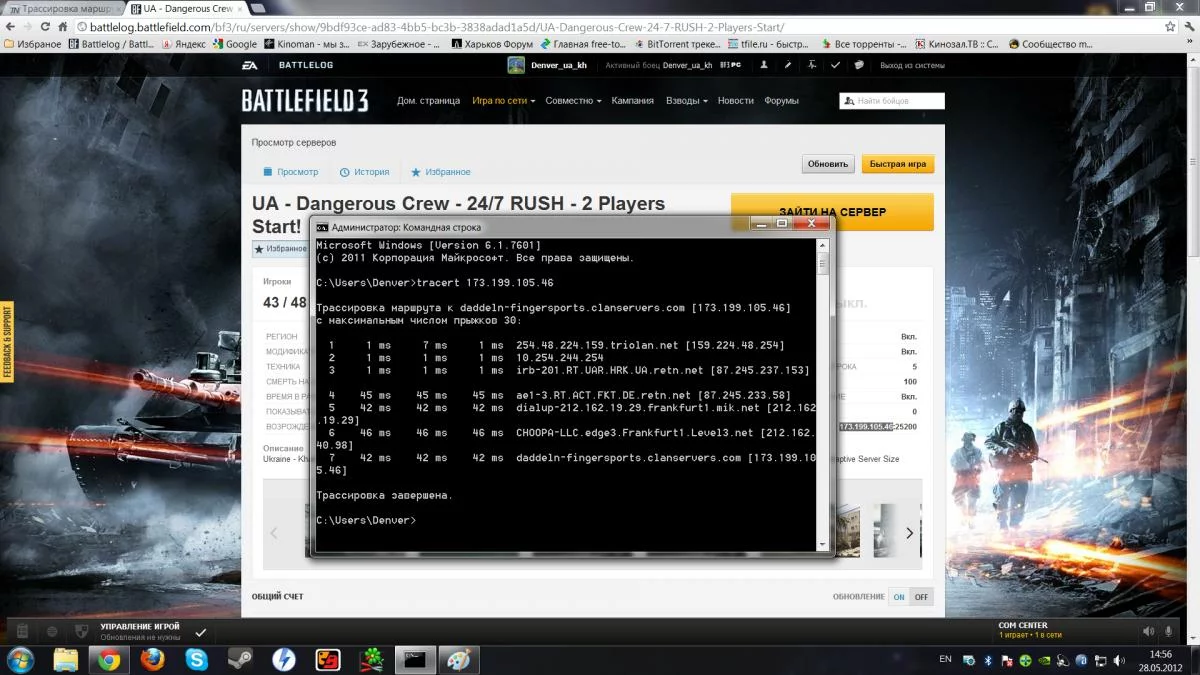Open Windows Explorer from the taskbar
This screenshot has height=675, width=1200.
(65, 660)
